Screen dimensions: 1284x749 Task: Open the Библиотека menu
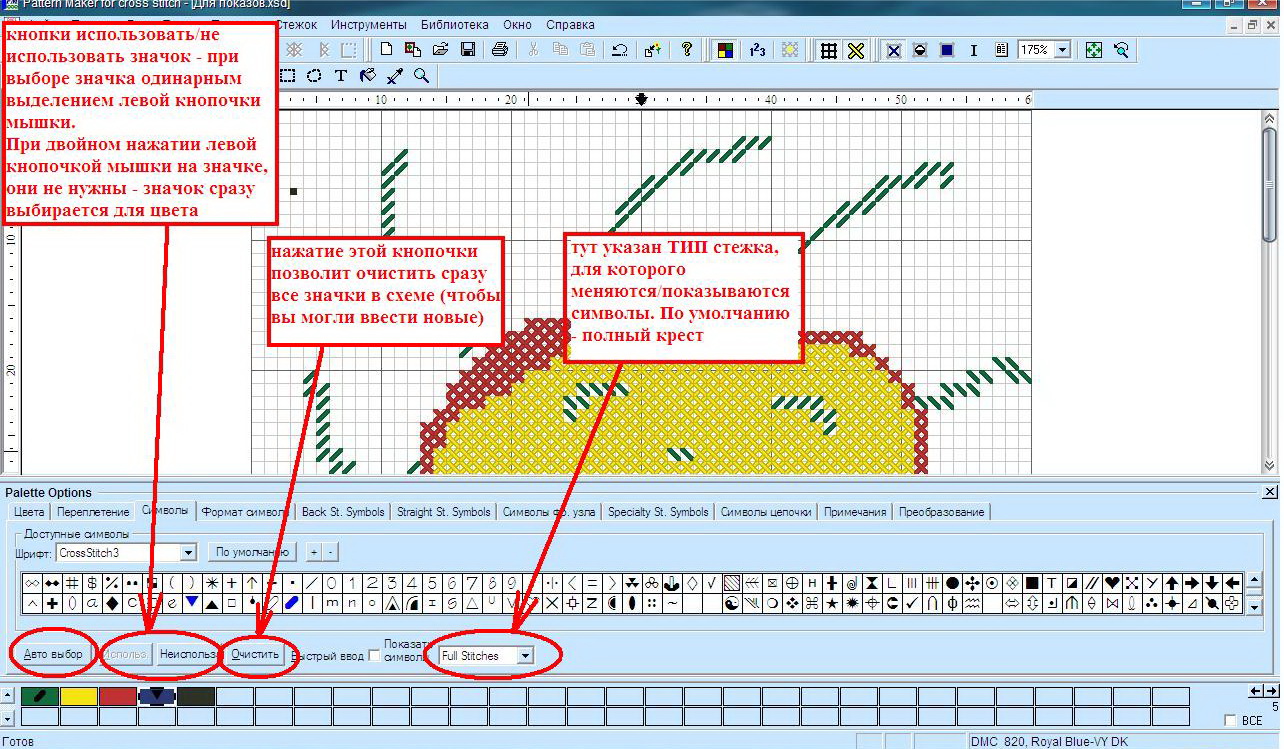(x=454, y=24)
